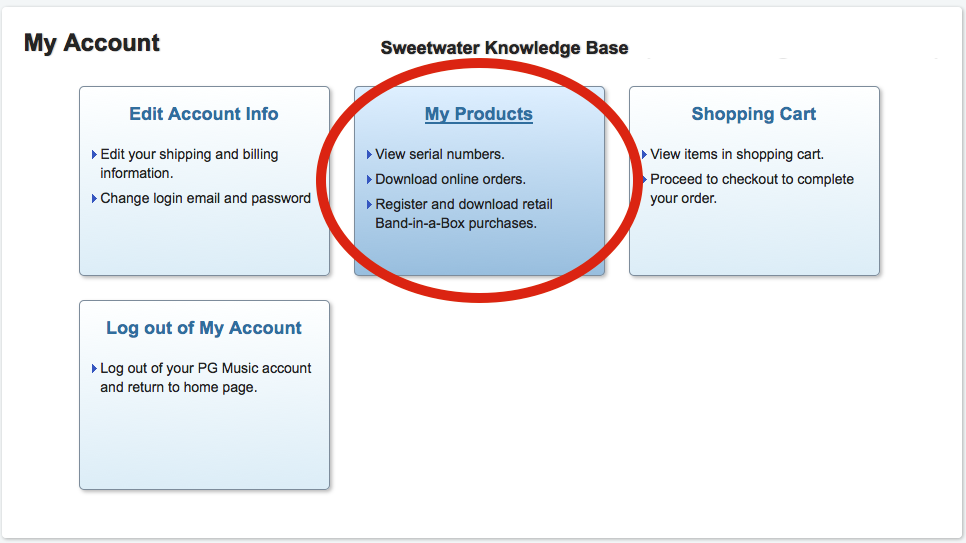Select Change login email and password text

coord(206,198)
